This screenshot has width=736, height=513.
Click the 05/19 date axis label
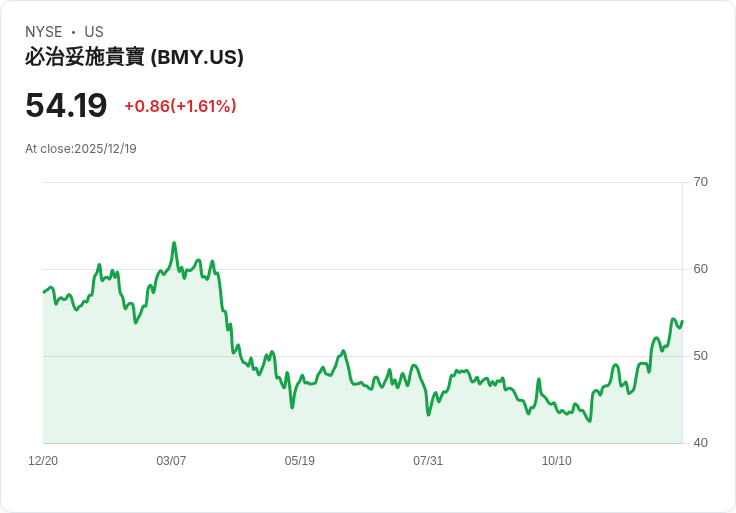[x=299, y=461]
